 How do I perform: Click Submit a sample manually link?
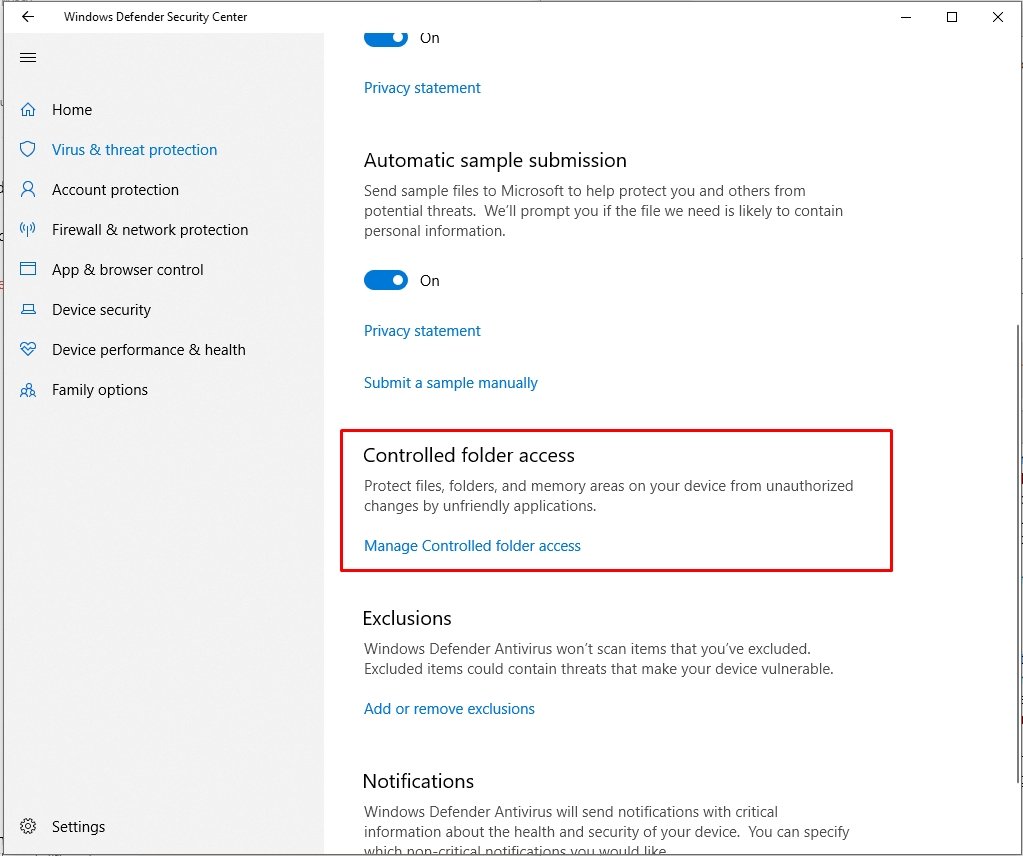[x=451, y=383]
